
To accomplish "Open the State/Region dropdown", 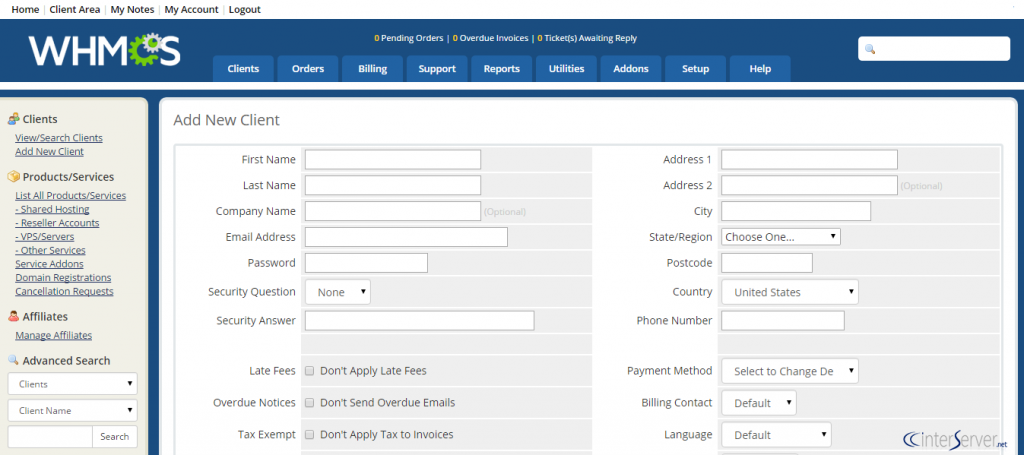I will [780, 237].
